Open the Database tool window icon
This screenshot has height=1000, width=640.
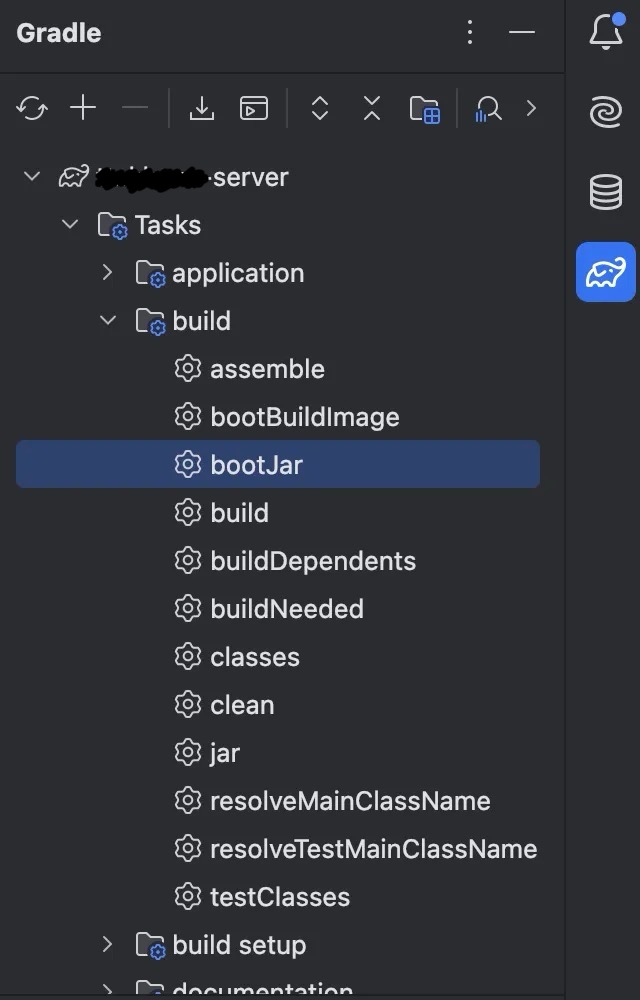tap(606, 191)
